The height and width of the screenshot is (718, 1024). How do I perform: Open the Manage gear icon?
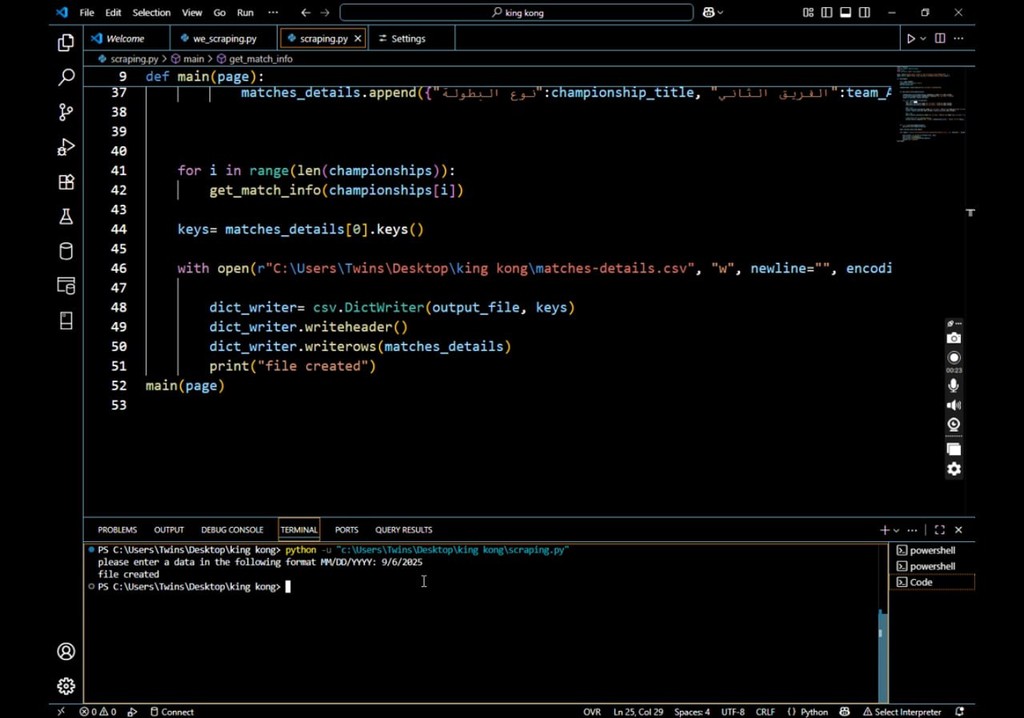pos(66,686)
